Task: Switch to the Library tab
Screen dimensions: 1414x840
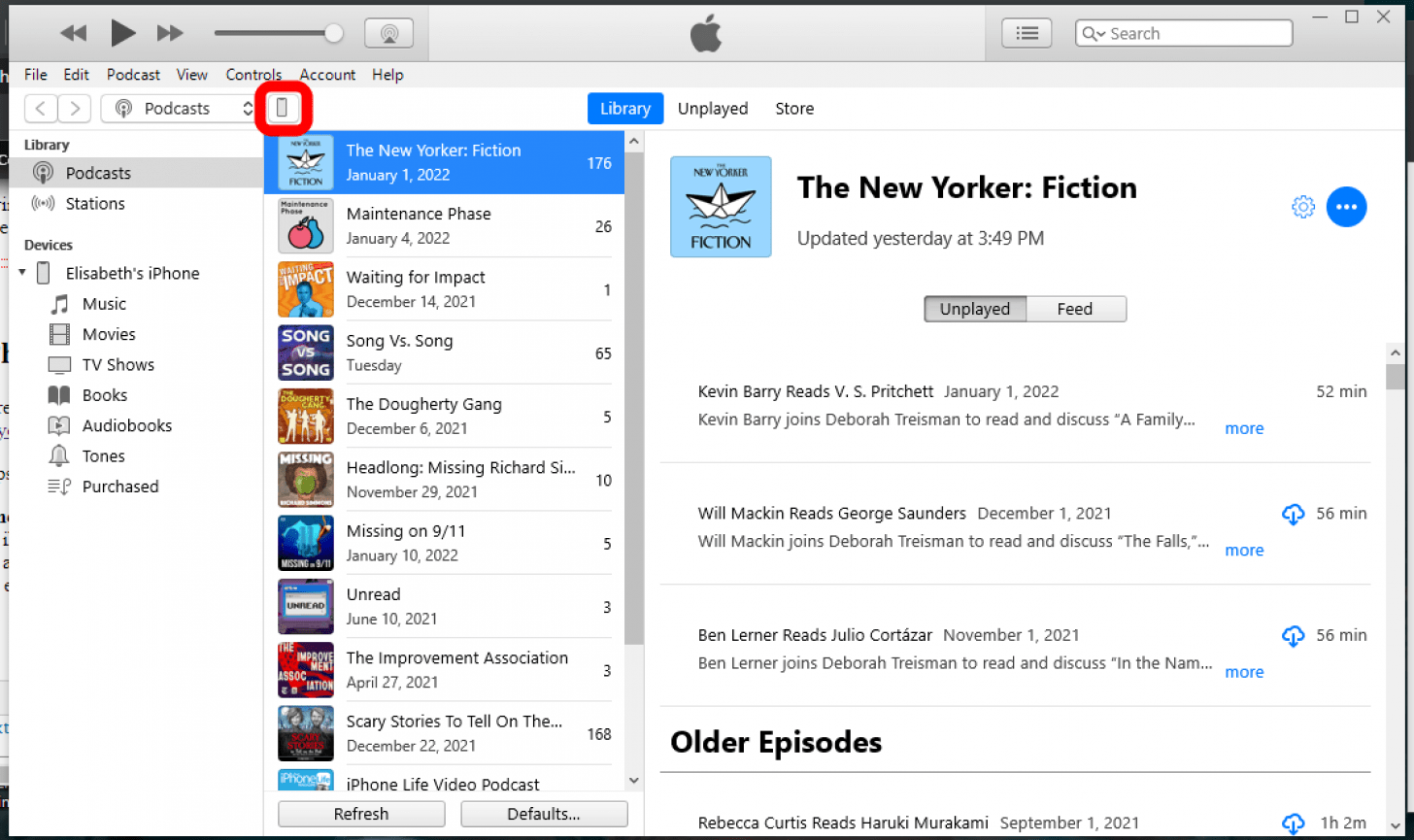Action: [625, 109]
